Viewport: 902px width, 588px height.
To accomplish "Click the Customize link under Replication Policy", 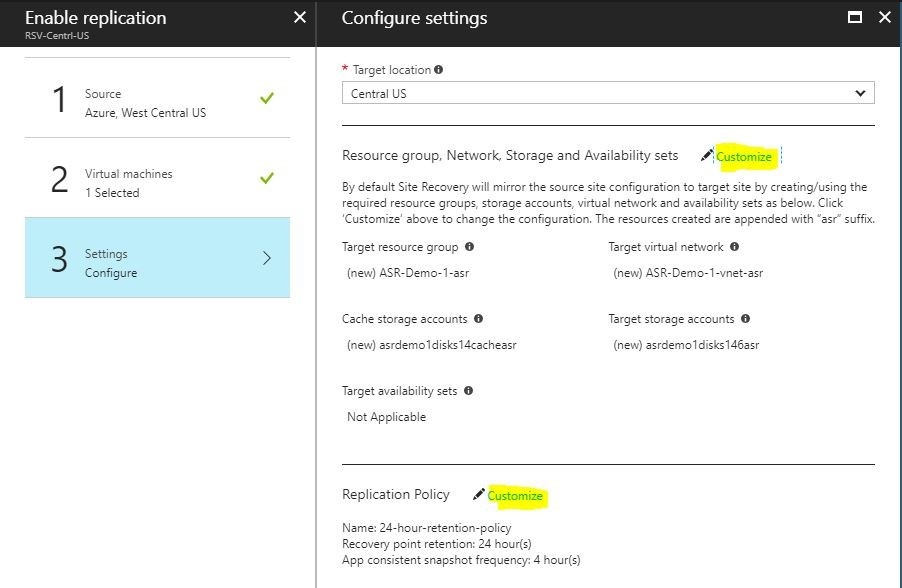I will coord(515,495).
